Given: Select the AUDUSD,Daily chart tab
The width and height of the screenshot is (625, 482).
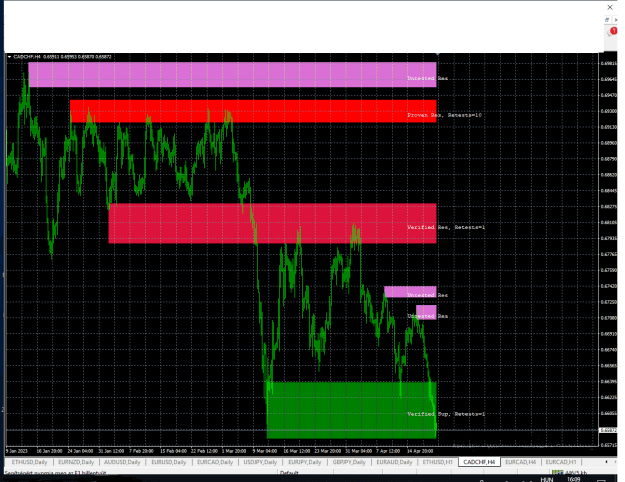Looking at the screenshot, I should point(122,462).
